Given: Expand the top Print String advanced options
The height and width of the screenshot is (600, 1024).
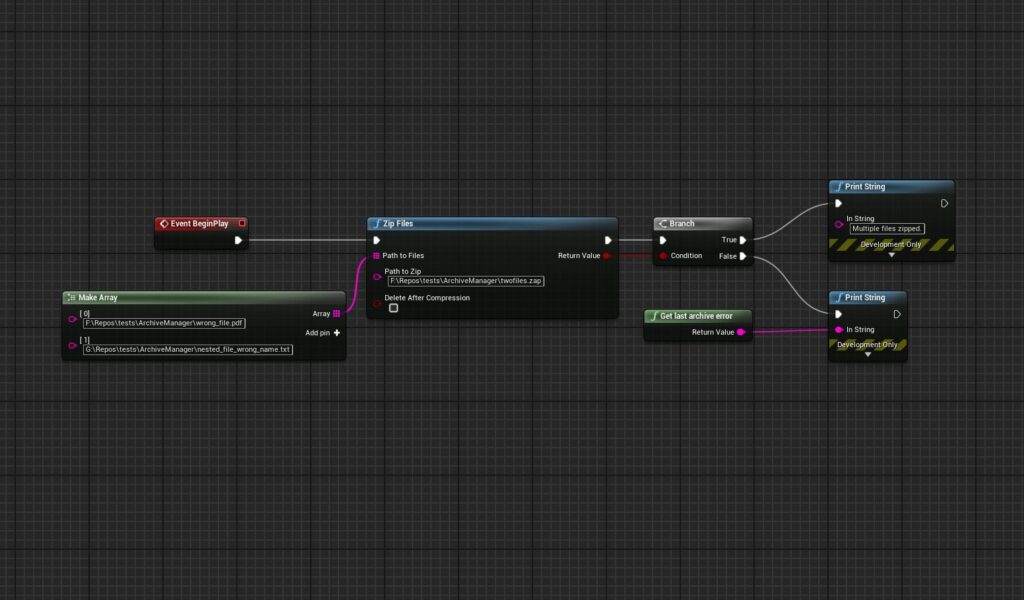Looking at the screenshot, I should [892, 255].
